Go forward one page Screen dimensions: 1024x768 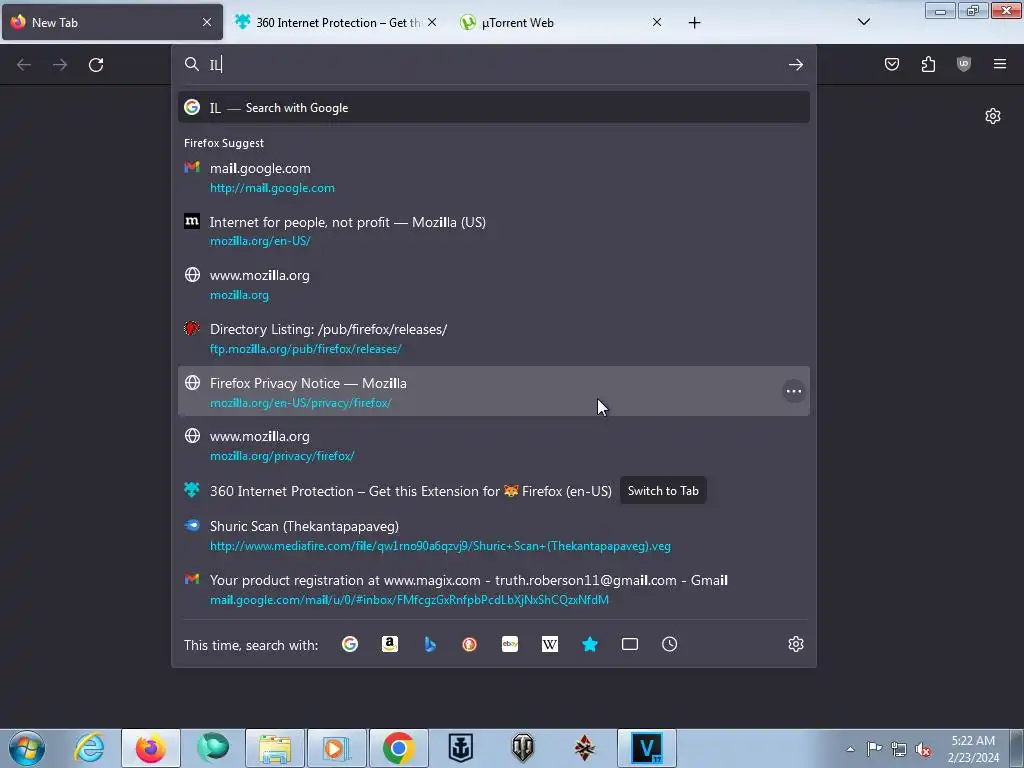pyautogui.click(x=60, y=65)
